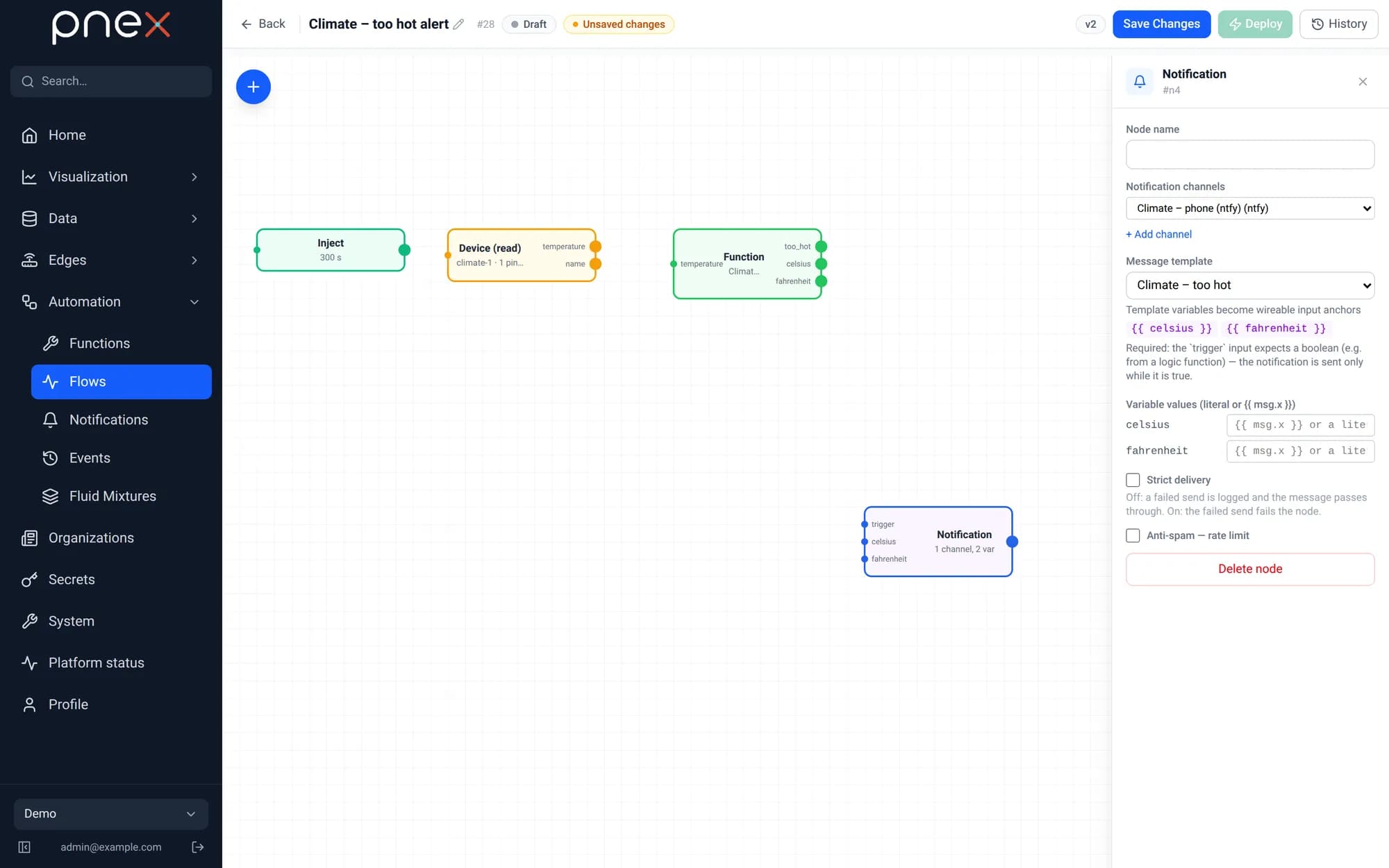Click the Device temperature output port

(x=595, y=247)
